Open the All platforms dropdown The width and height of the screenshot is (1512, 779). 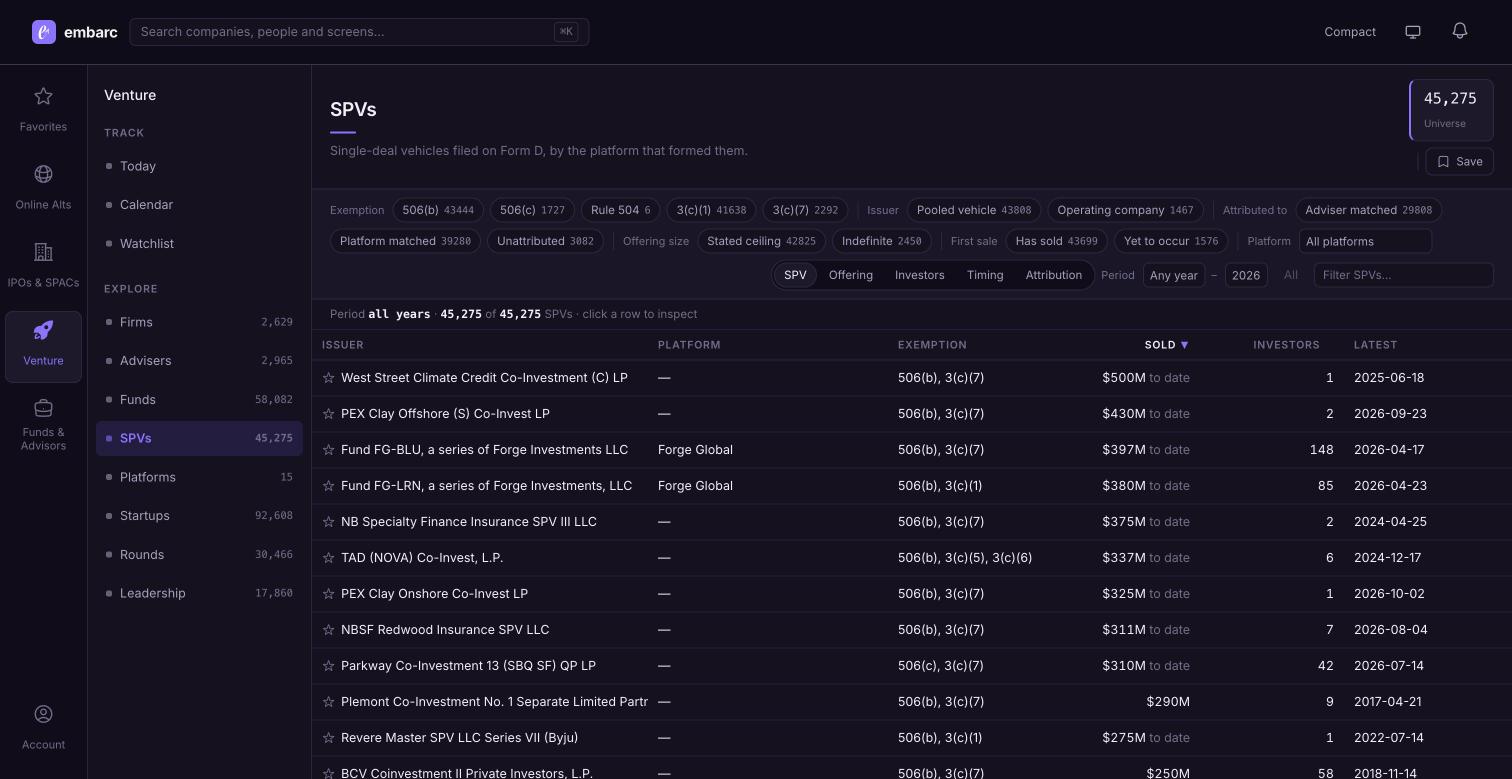click(1365, 241)
